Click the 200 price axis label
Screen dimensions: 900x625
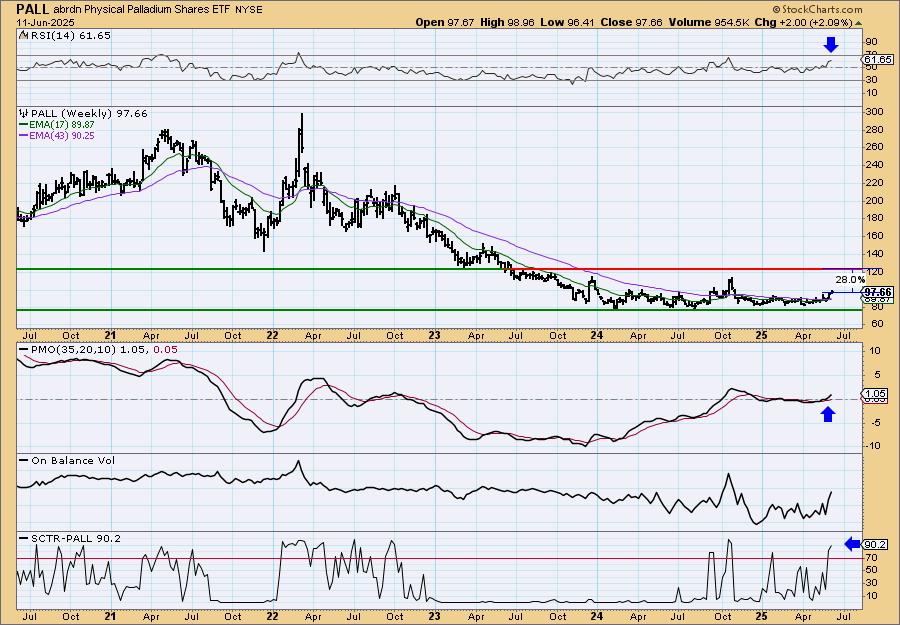(x=875, y=200)
